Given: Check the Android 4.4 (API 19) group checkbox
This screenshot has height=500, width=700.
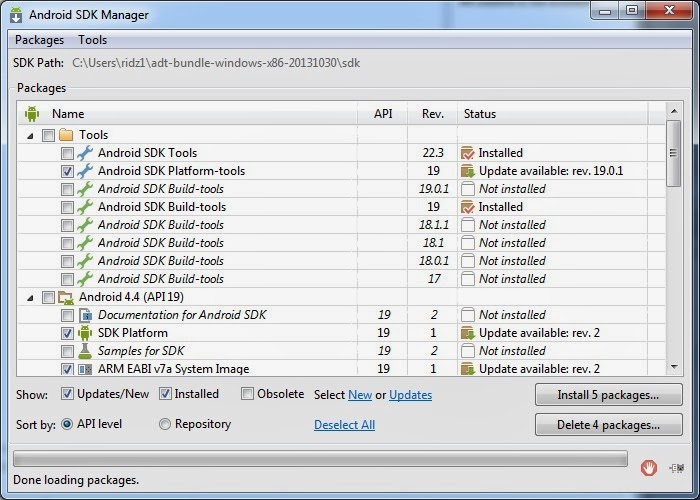Looking at the screenshot, I should point(48,297).
